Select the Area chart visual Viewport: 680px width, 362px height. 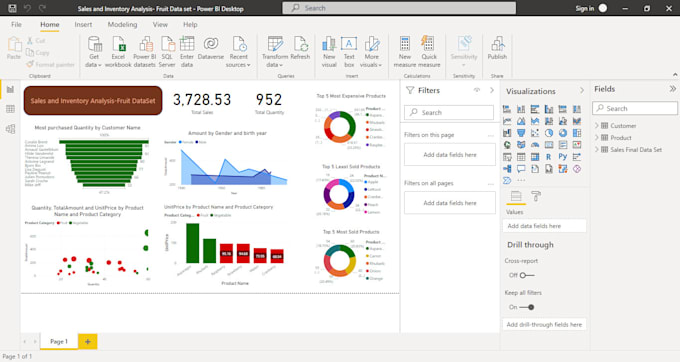pos(521,121)
